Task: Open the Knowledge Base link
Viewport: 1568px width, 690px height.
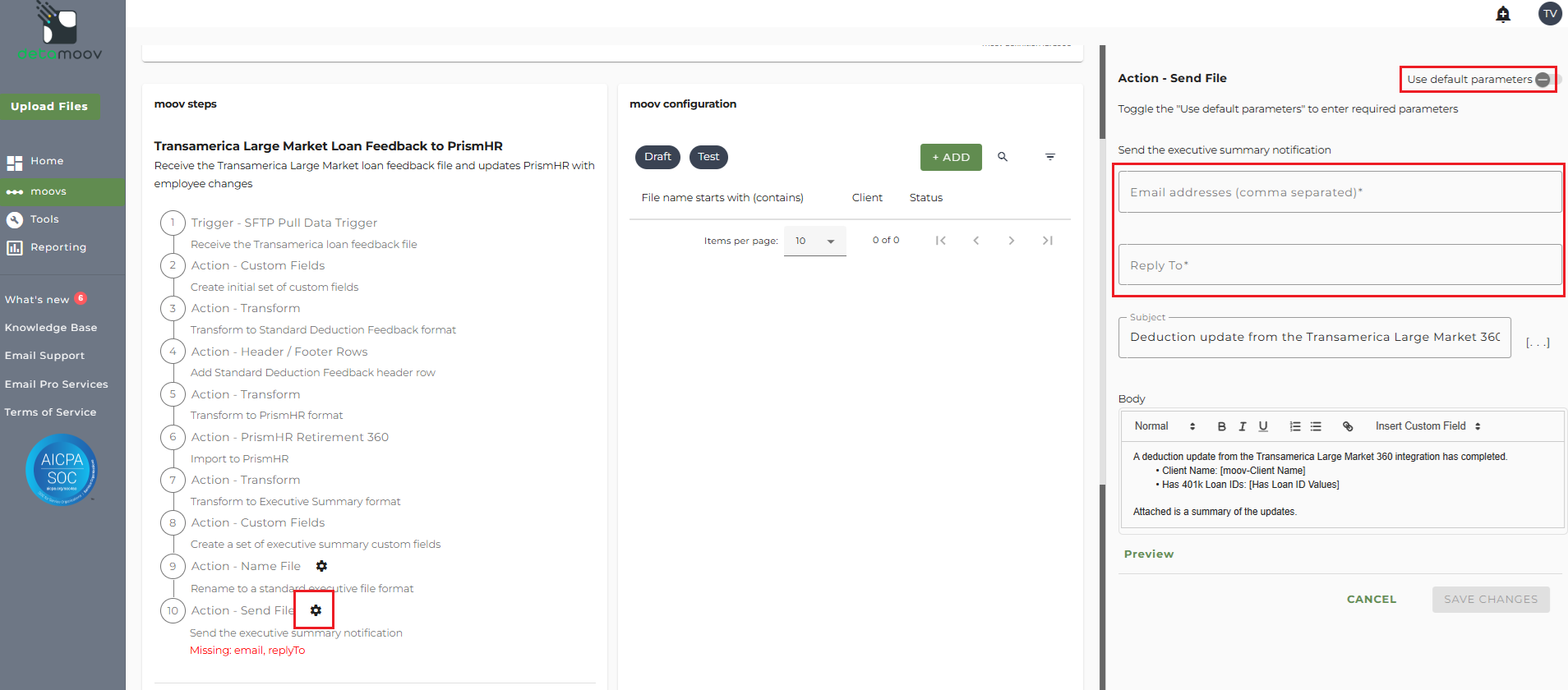Action: click(51, 328)
